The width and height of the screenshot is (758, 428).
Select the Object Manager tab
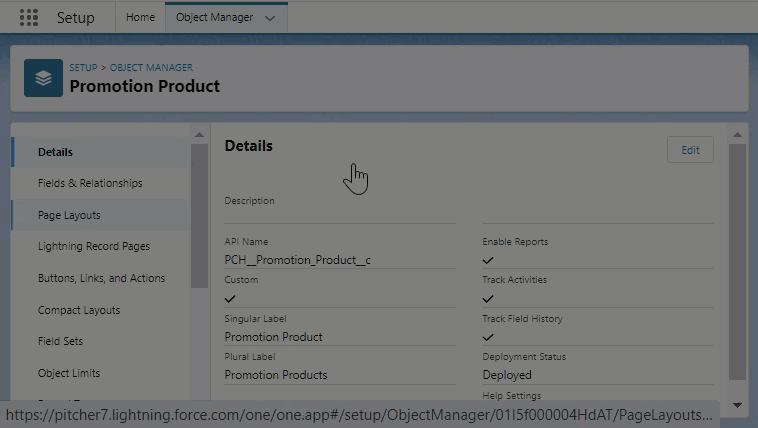(214, 18)
